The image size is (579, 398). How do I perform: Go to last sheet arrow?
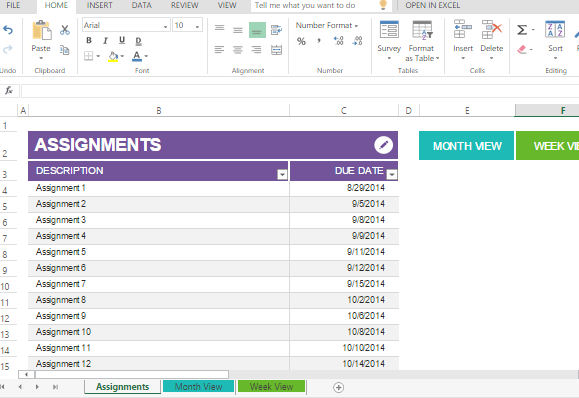(55, 387)
